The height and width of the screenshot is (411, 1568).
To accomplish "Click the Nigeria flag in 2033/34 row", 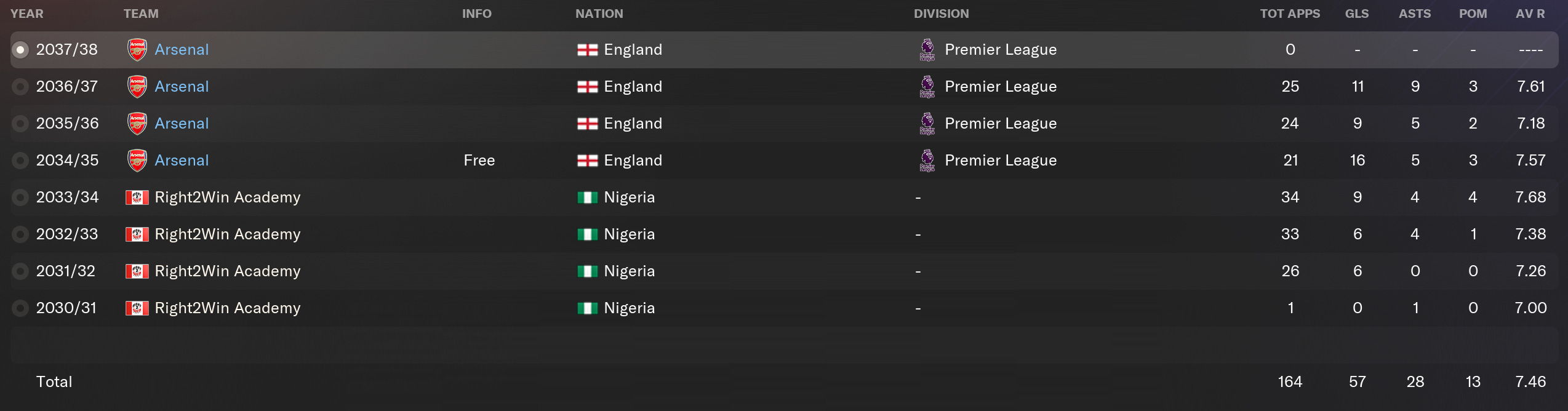I will point(587,198).
